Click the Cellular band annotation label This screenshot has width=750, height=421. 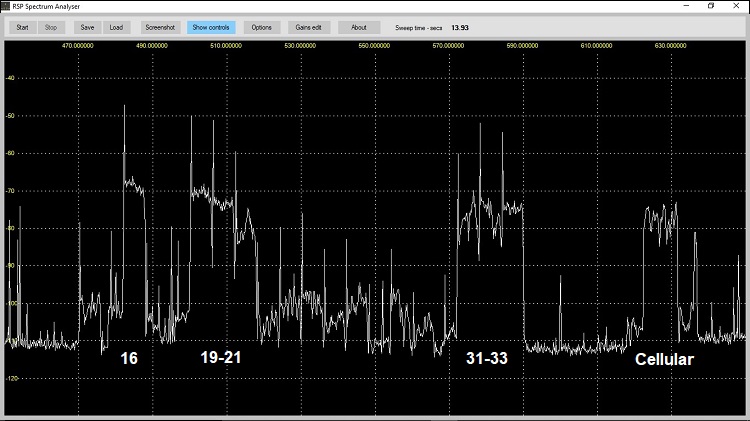tap(664, 358)
